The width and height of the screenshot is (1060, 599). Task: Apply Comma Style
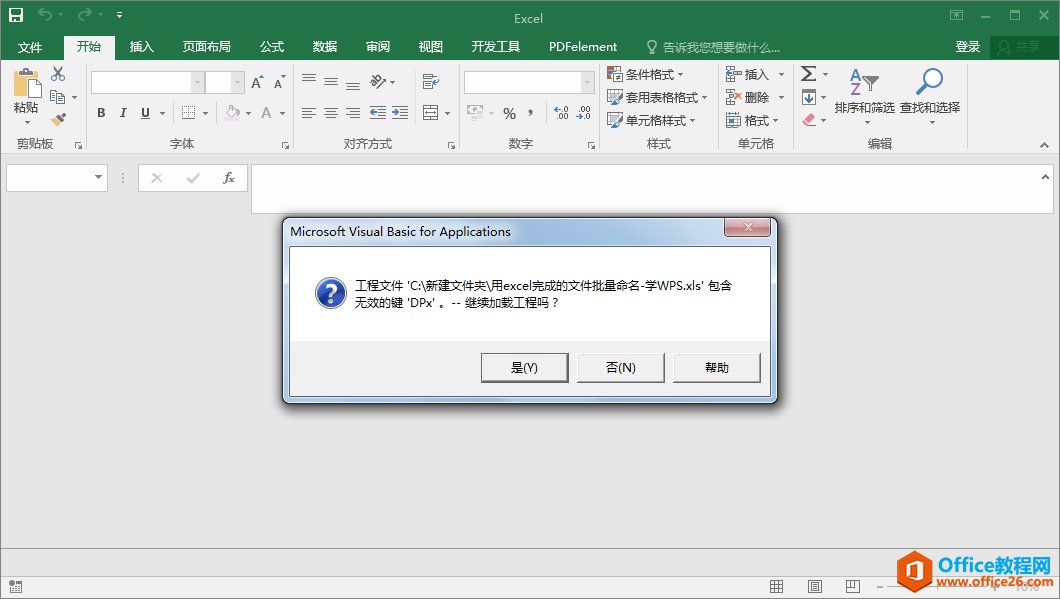pos(531,113)
